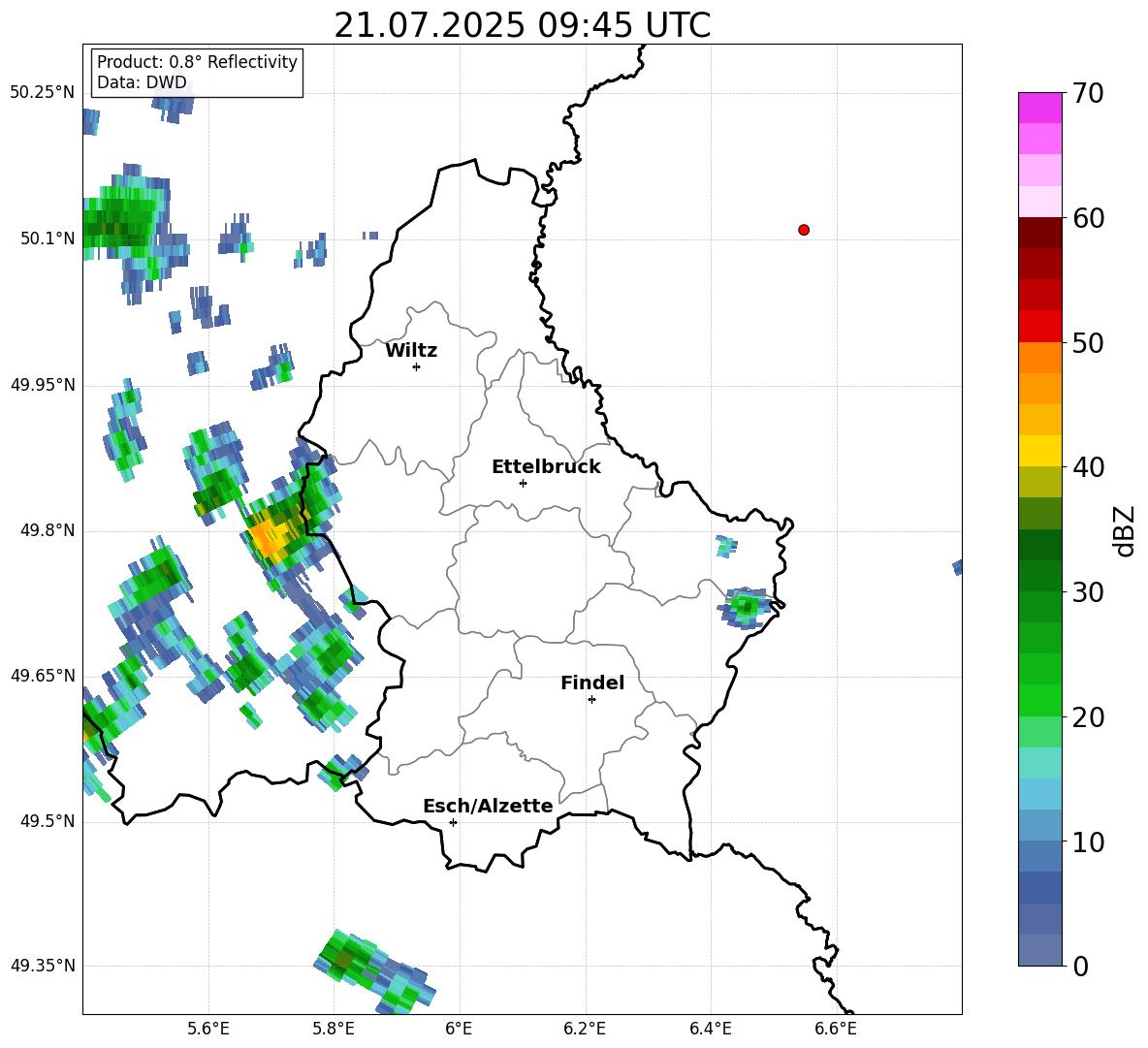Click the 5.8°E longitude tick label

(334, 1029)
